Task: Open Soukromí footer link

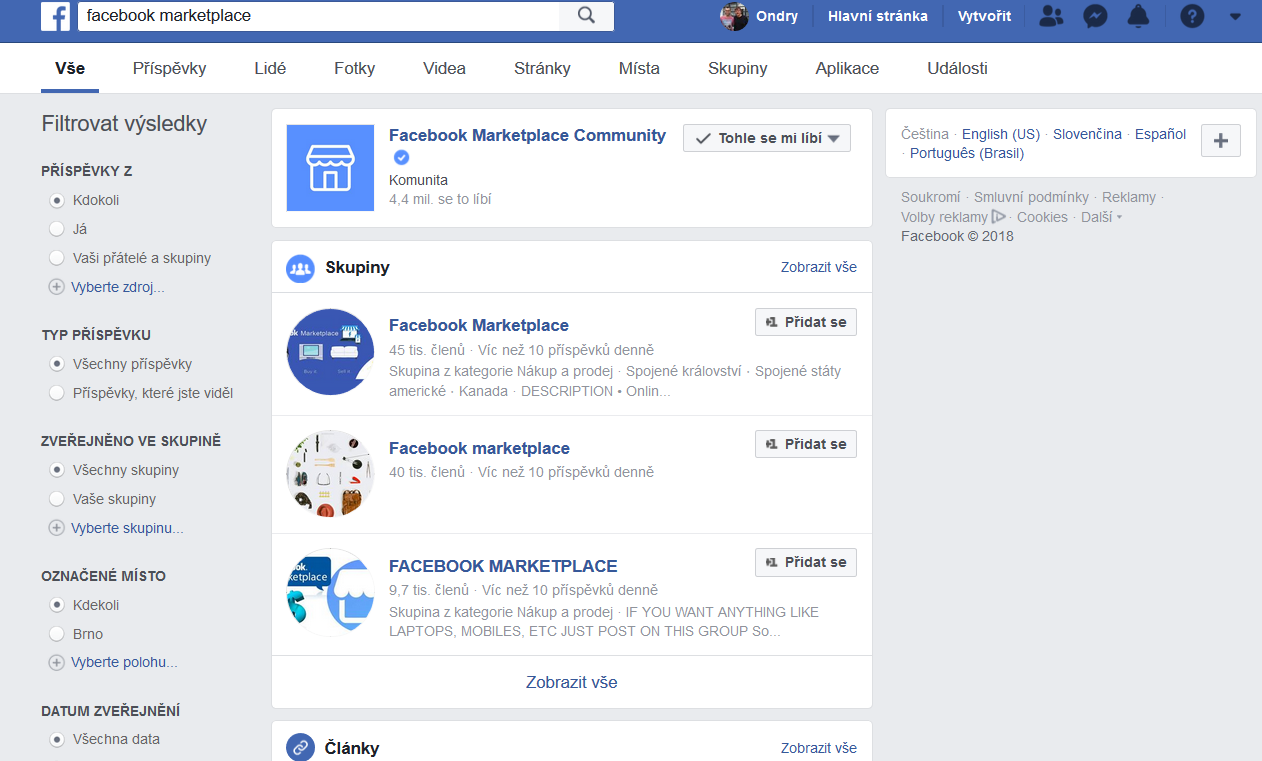Action: coord(931,197)
